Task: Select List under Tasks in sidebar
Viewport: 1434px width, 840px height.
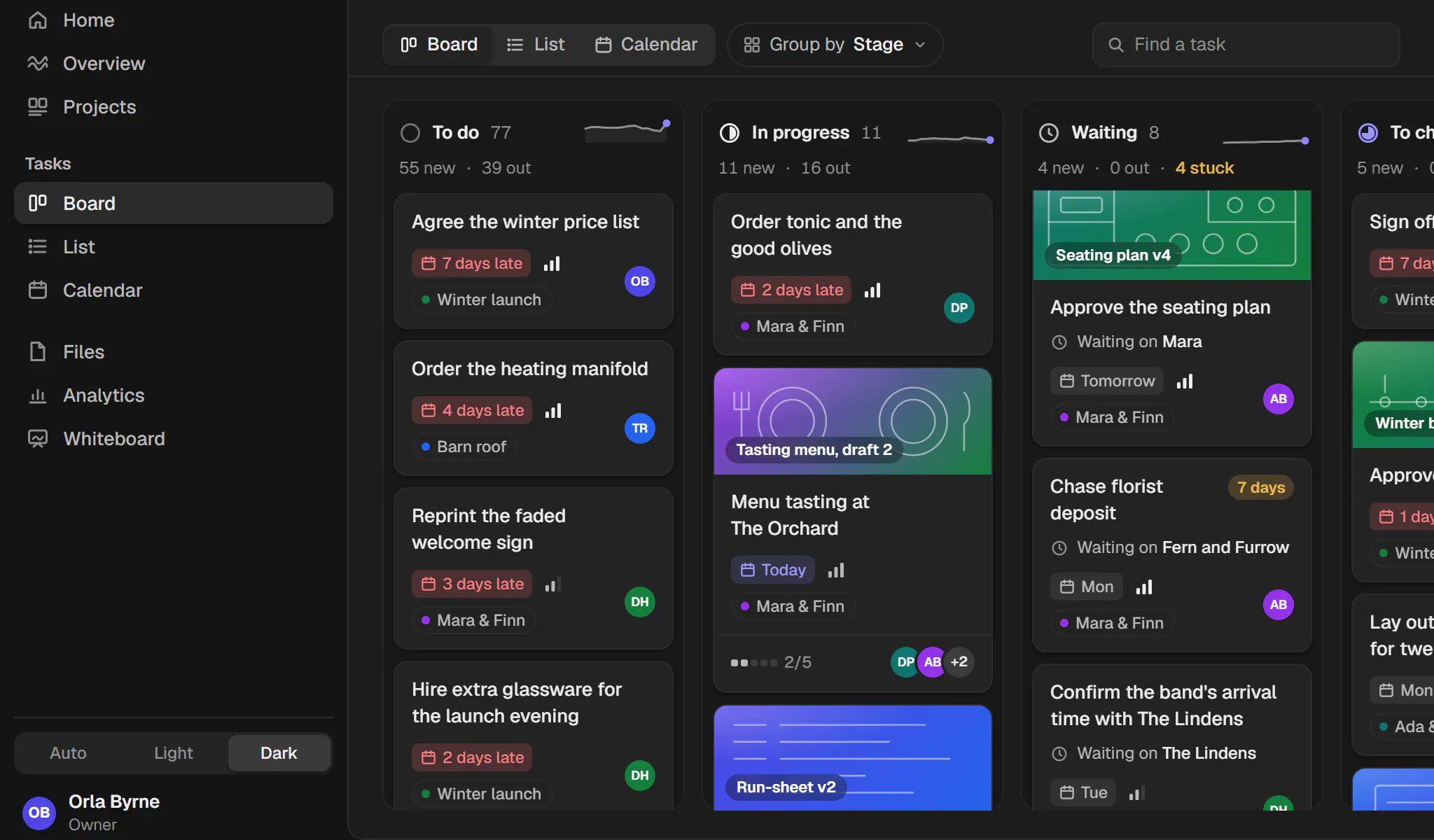Action: [x=173, y=247]
